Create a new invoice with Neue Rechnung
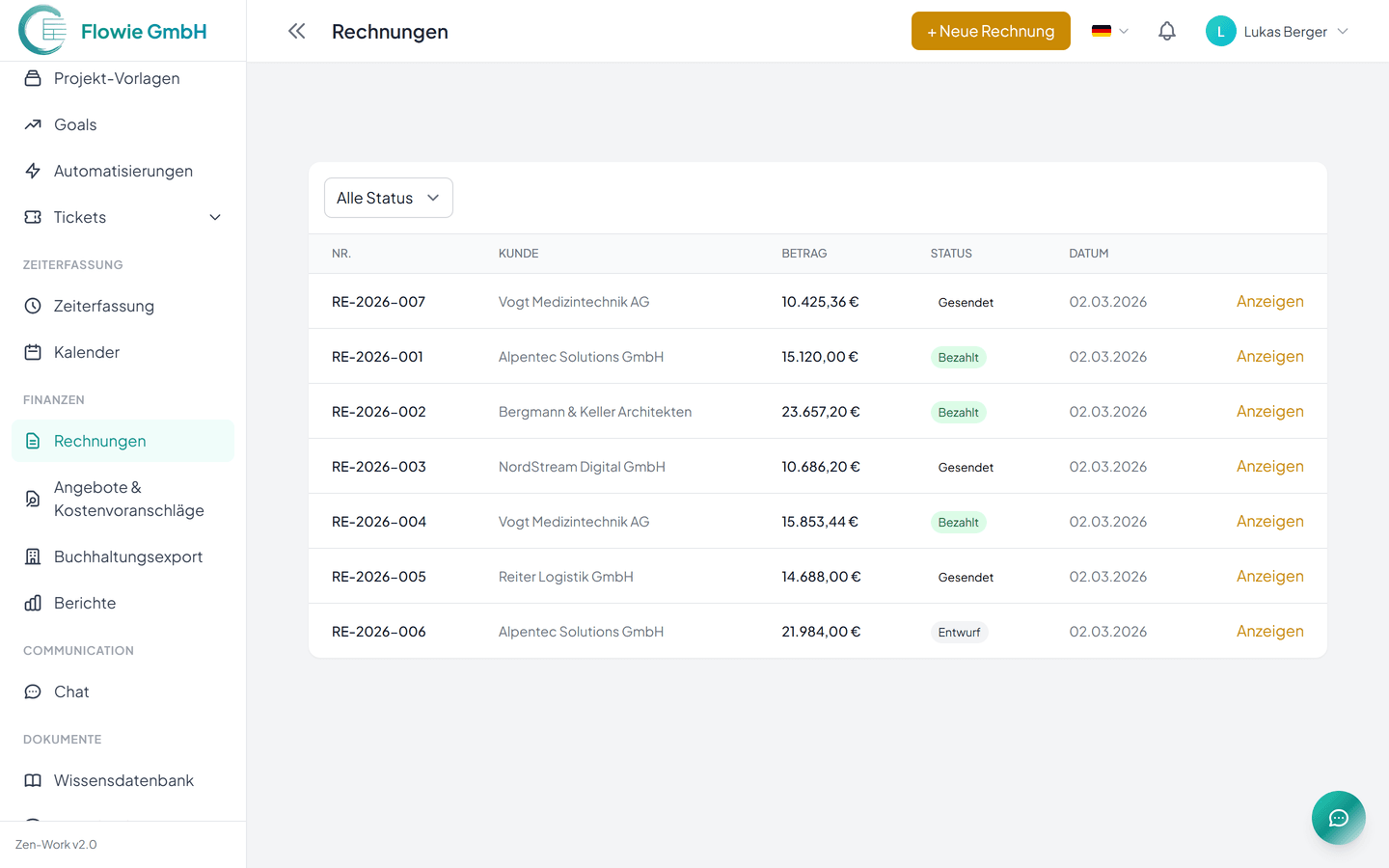This screenshot has height=868, width=1389. (991, 31)
